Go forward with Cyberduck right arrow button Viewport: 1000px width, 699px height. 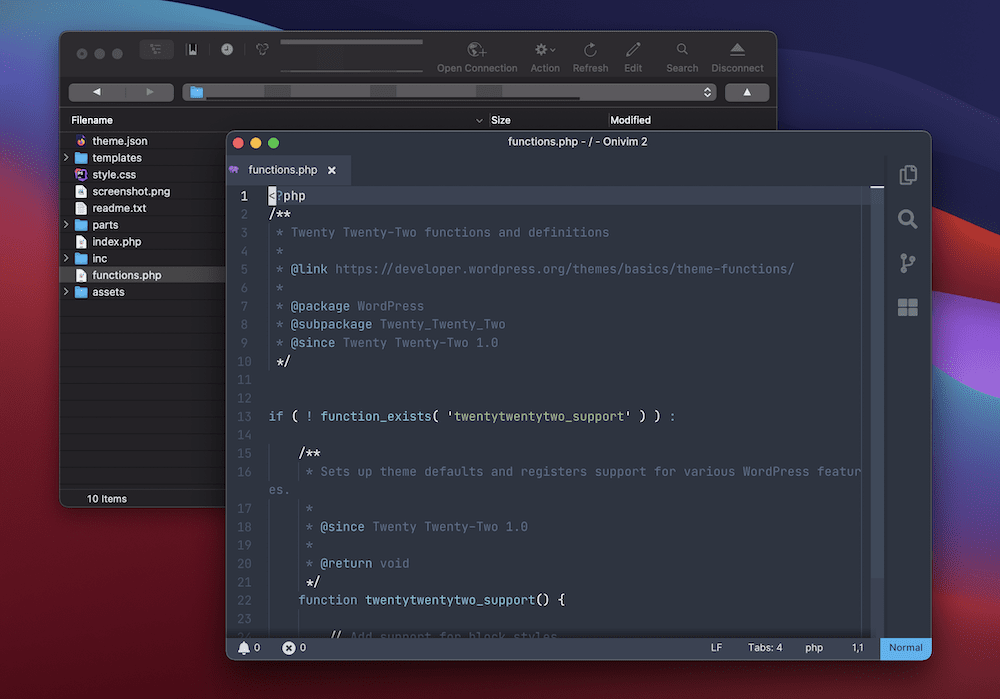[x=149, y=92]
